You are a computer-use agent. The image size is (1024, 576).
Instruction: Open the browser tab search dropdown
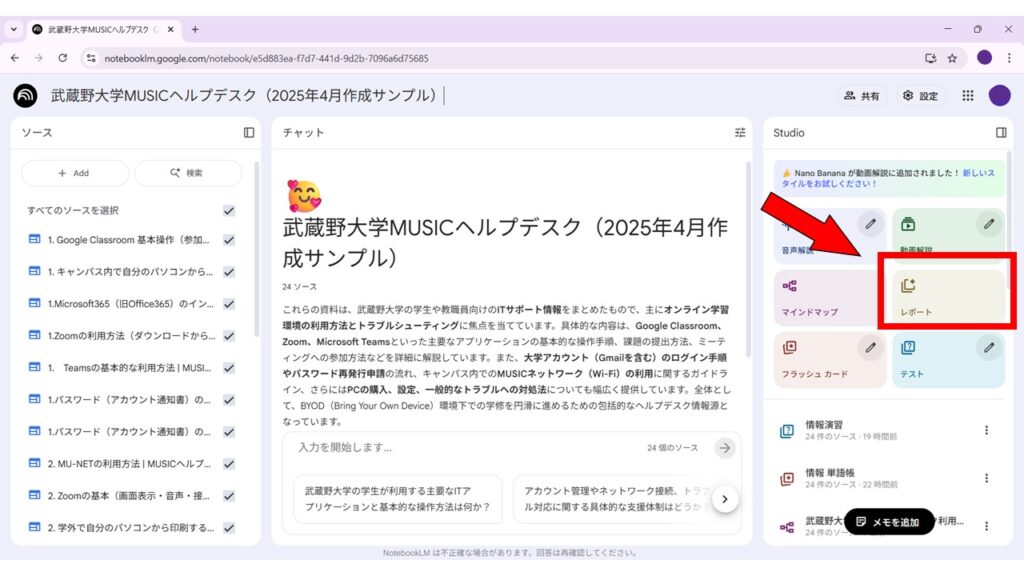(x=14, y=29)
